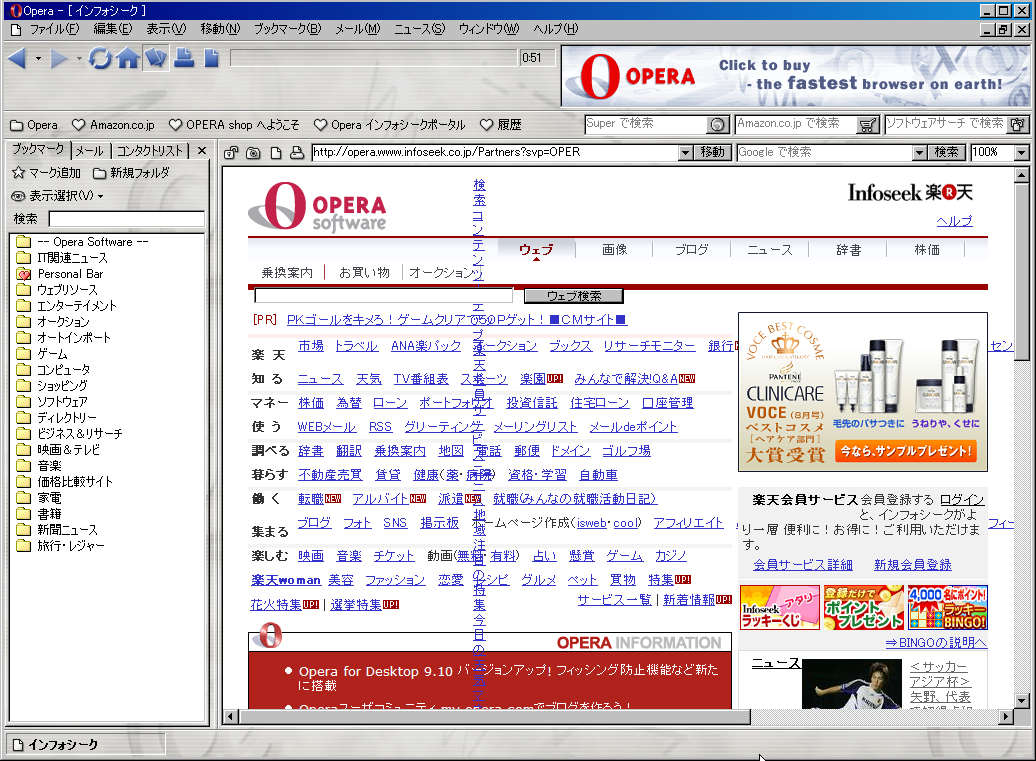Screen dimensions: 1036x761
Task: Click the Forward navigation arrow
Action: pos(59,58)
